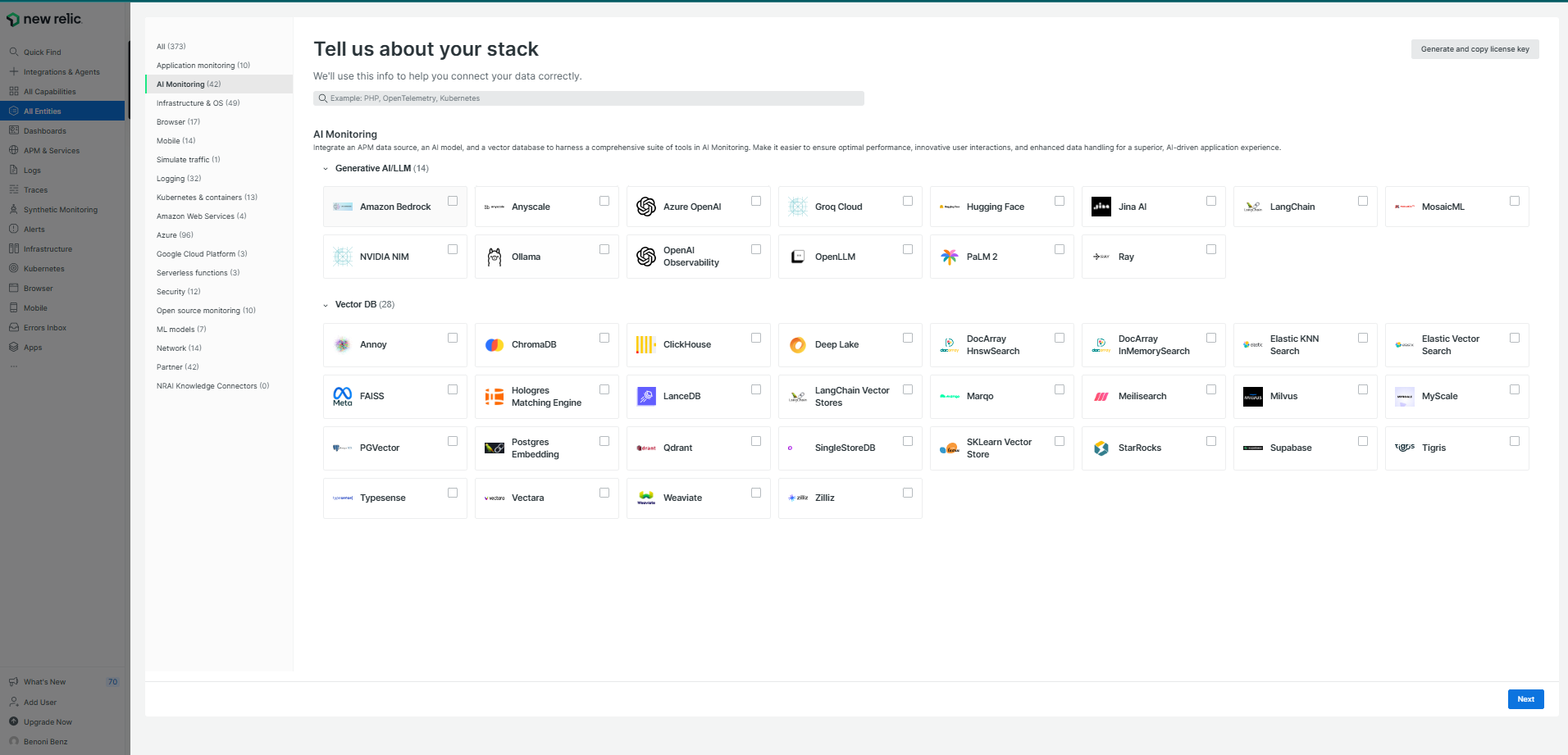
Task: Select the Supabase card
Action: pyautogui.click(x=1306, y=448)
